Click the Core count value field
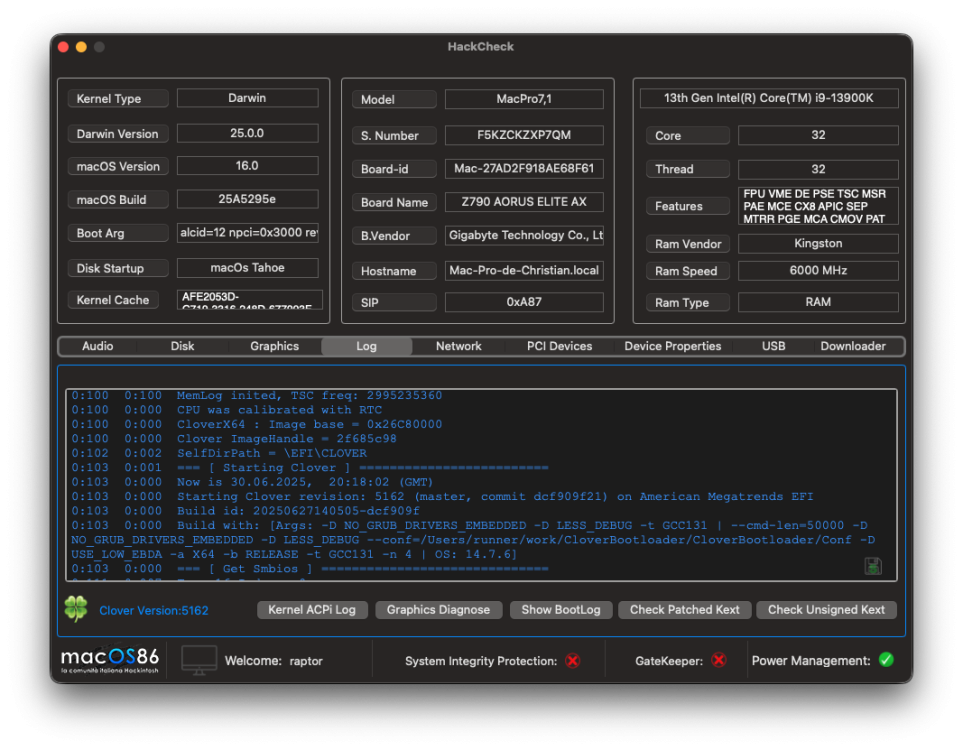This screenshot has width=963, height=750. click(x=818, y=135)
